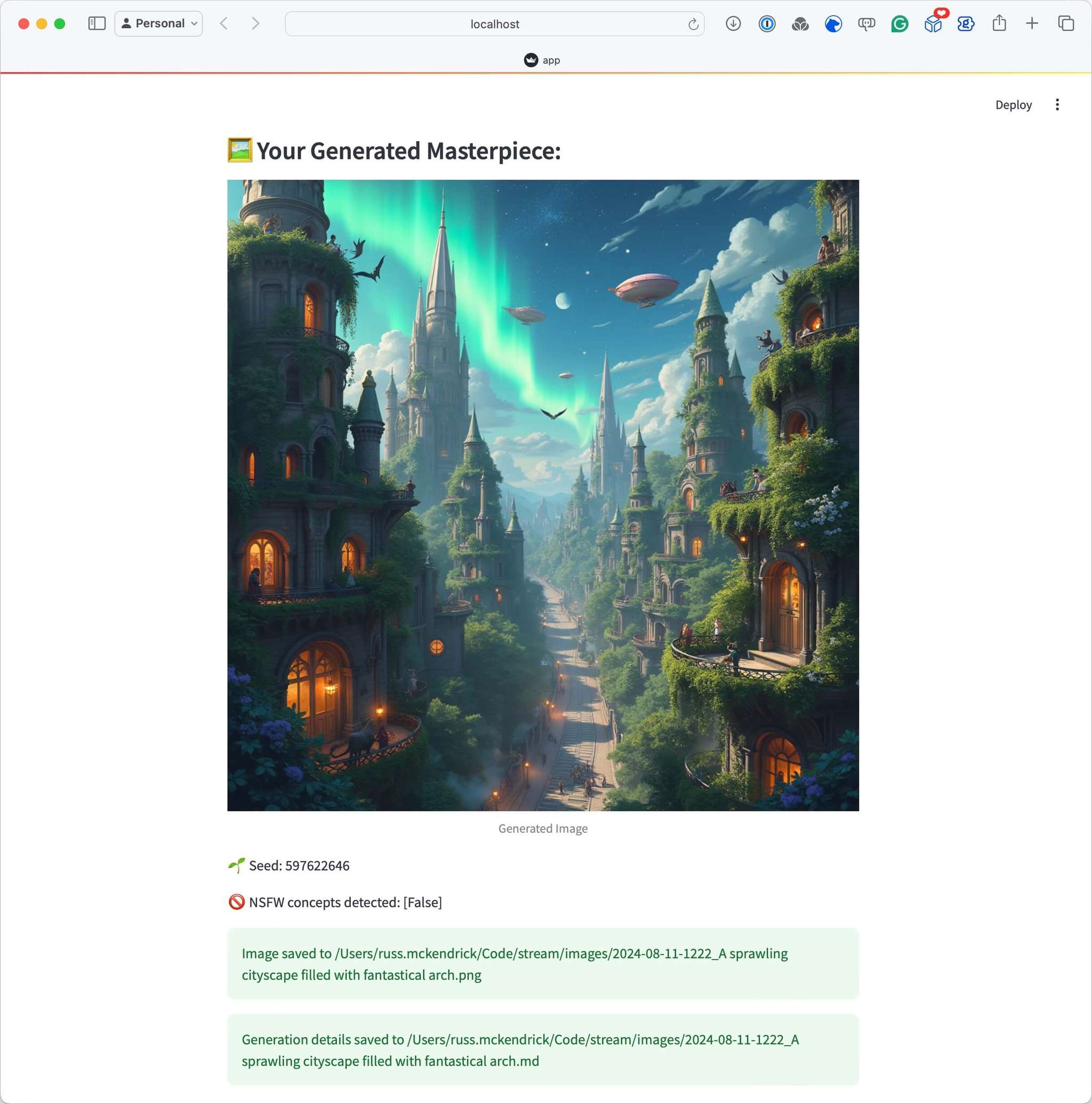Click the Deploy button

coord(1013,104)
